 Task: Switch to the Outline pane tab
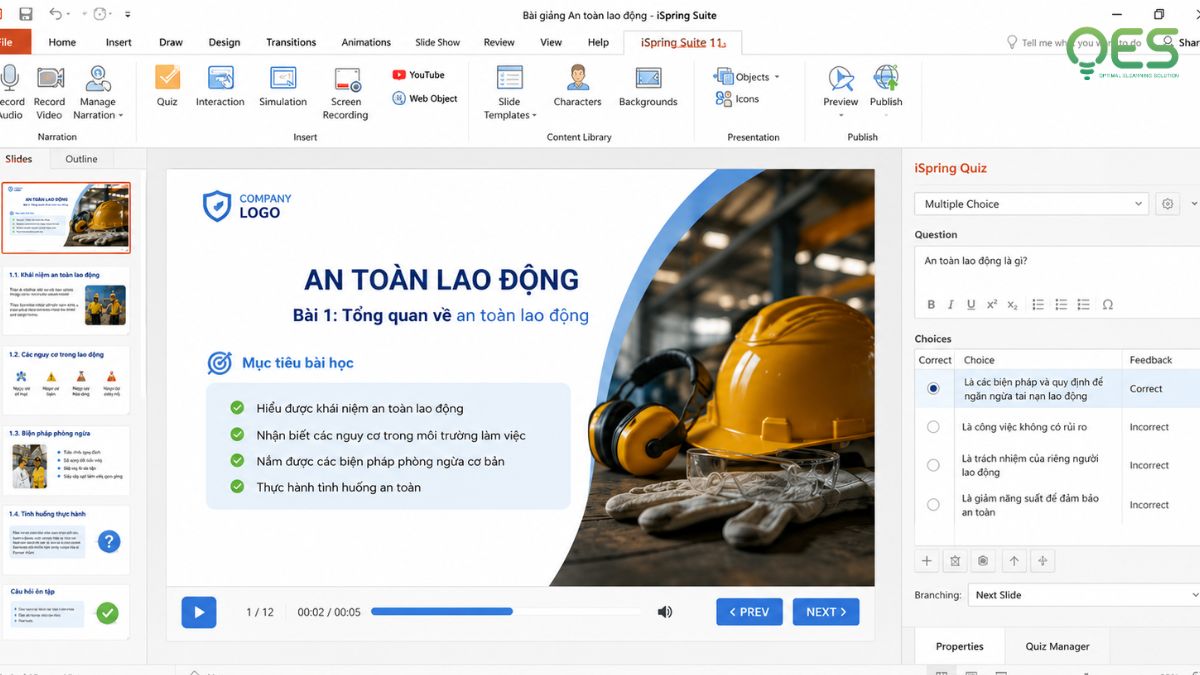click(81, 159)
